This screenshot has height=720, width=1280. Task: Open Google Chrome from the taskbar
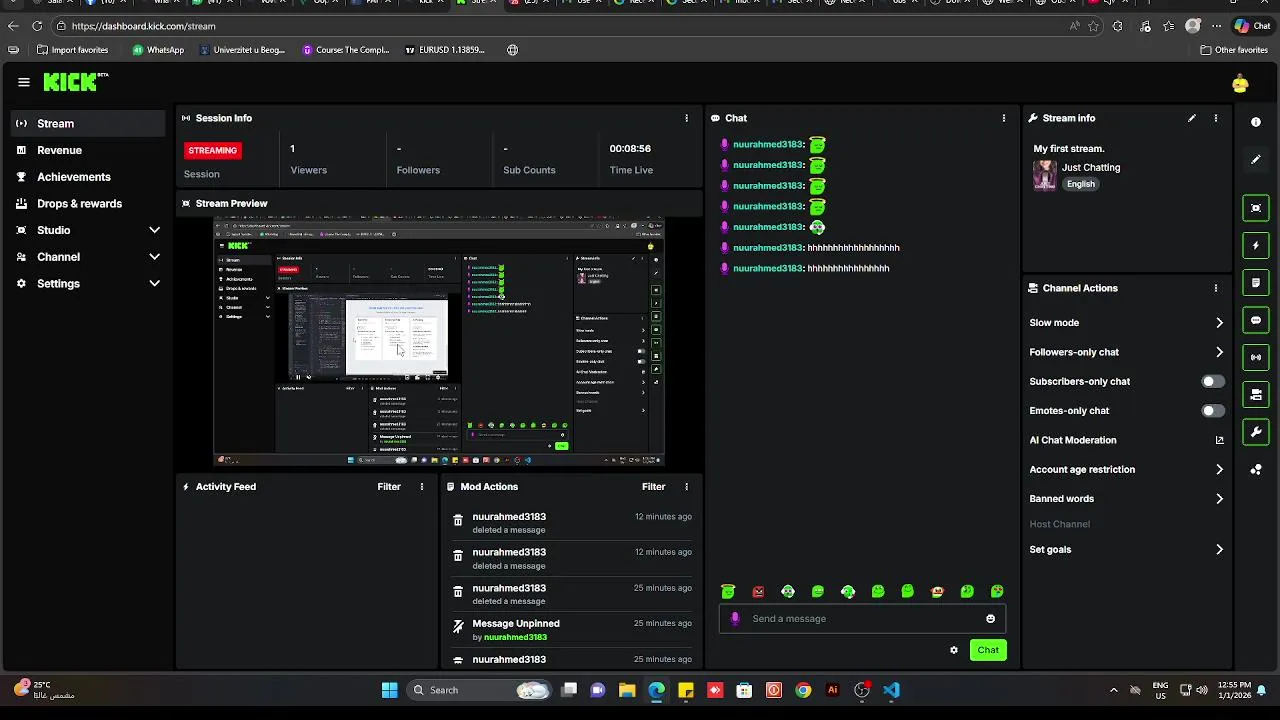803,690
